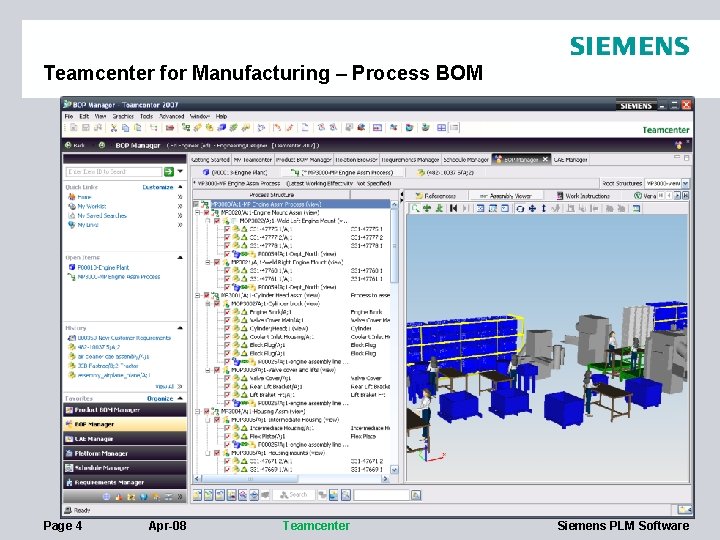The width and height of the screenshot is (720, 540).
Task: Click the Cut scissors toolbar icon
Action: pyautogui.click(x=113, y=128)
